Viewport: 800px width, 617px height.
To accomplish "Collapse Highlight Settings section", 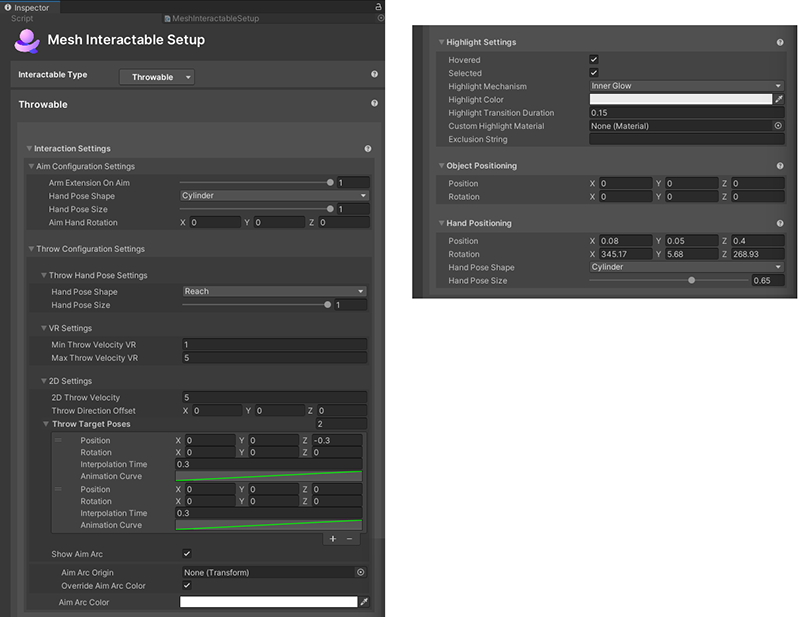I will pyautogui.click(x=441, y=42).
